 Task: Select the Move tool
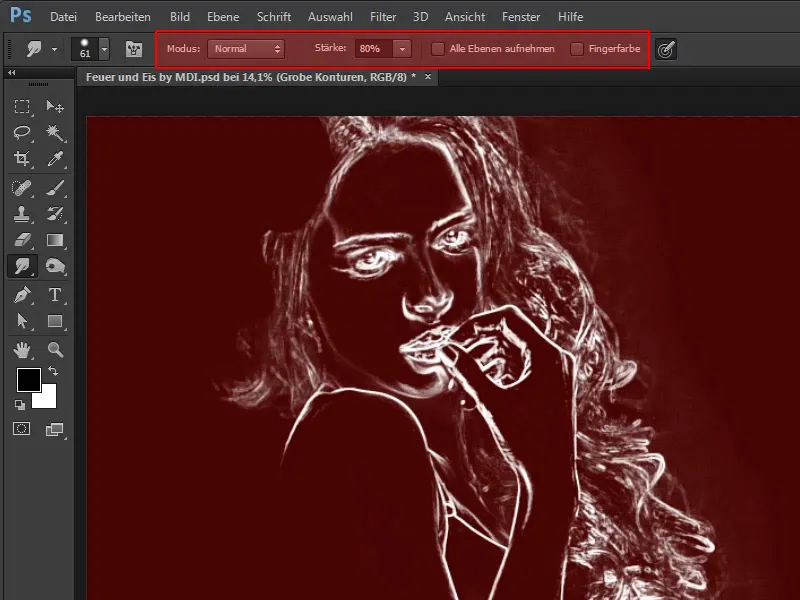coord(55,107)
